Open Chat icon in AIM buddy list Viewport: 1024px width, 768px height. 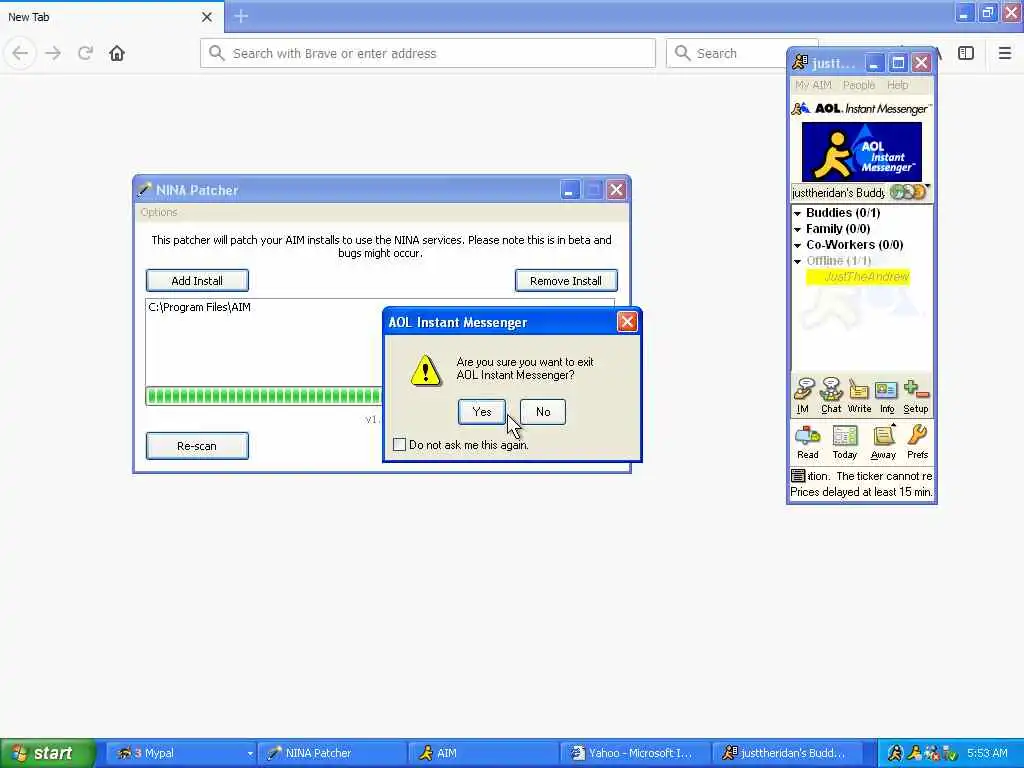click(831, 396)
